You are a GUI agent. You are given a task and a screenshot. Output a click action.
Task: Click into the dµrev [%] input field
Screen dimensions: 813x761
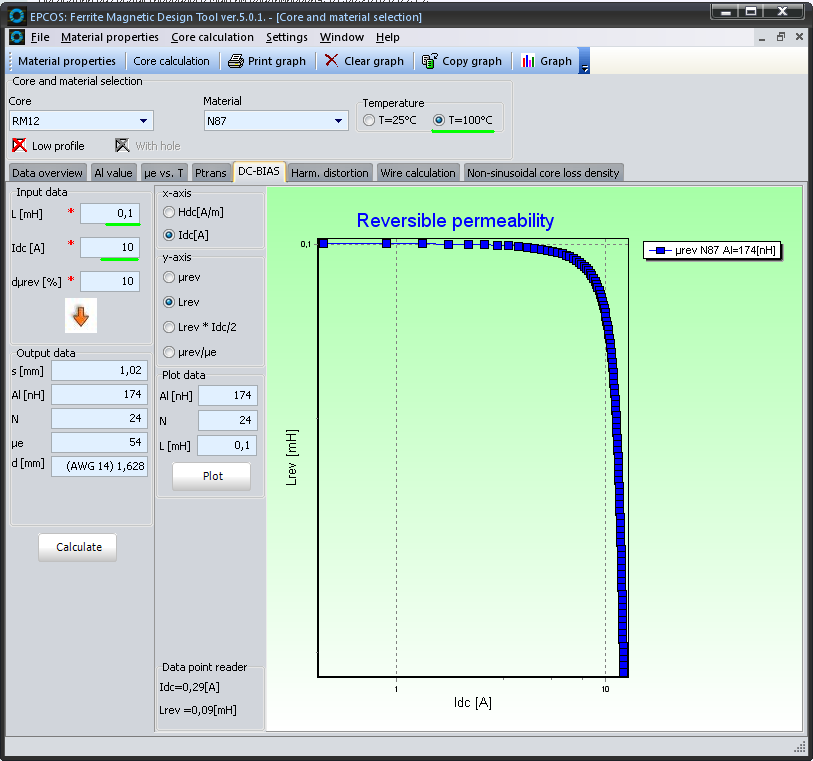(110, 281)
